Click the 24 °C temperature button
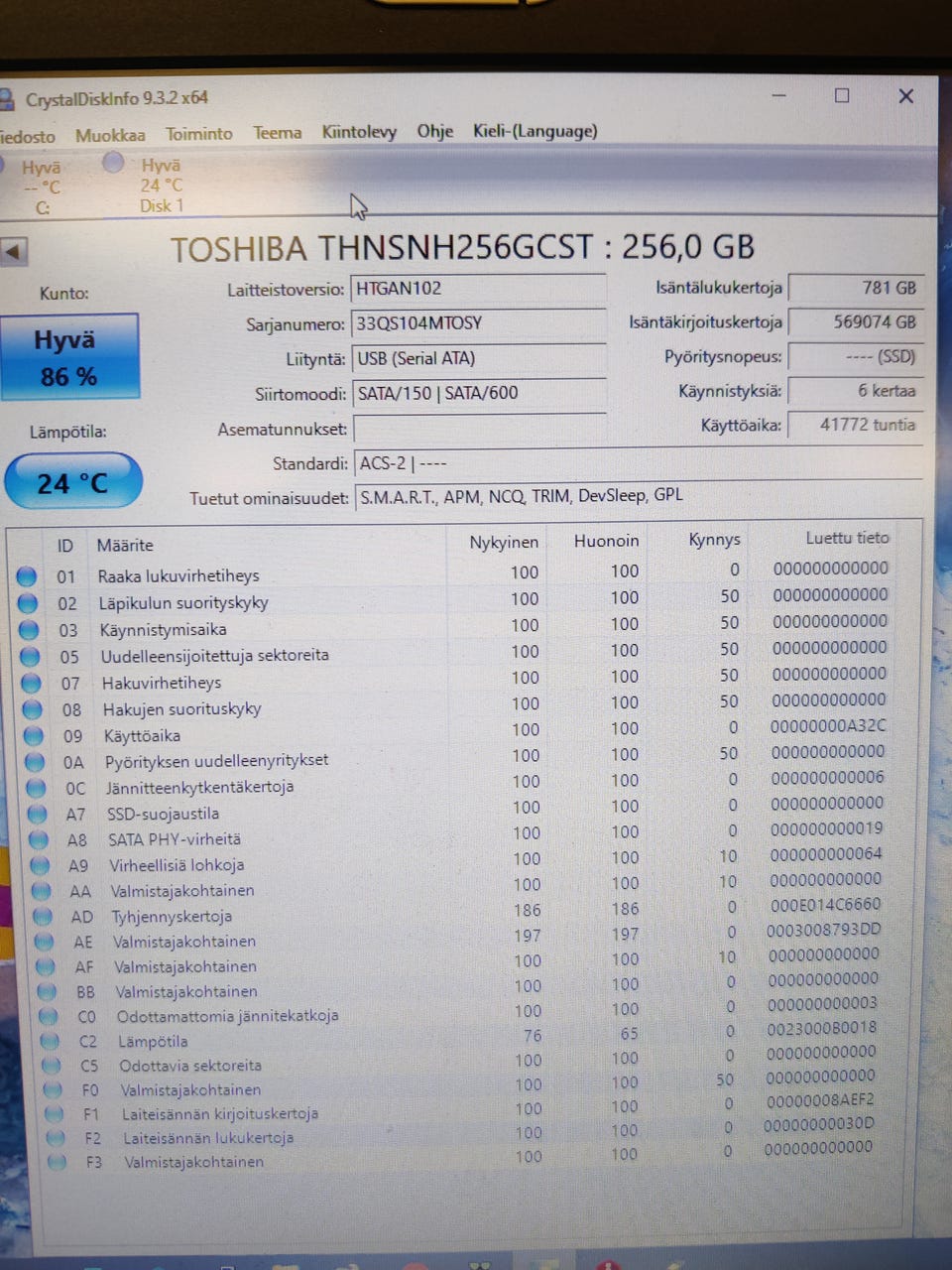952x1270 pixels. click(x=72, y=482)
